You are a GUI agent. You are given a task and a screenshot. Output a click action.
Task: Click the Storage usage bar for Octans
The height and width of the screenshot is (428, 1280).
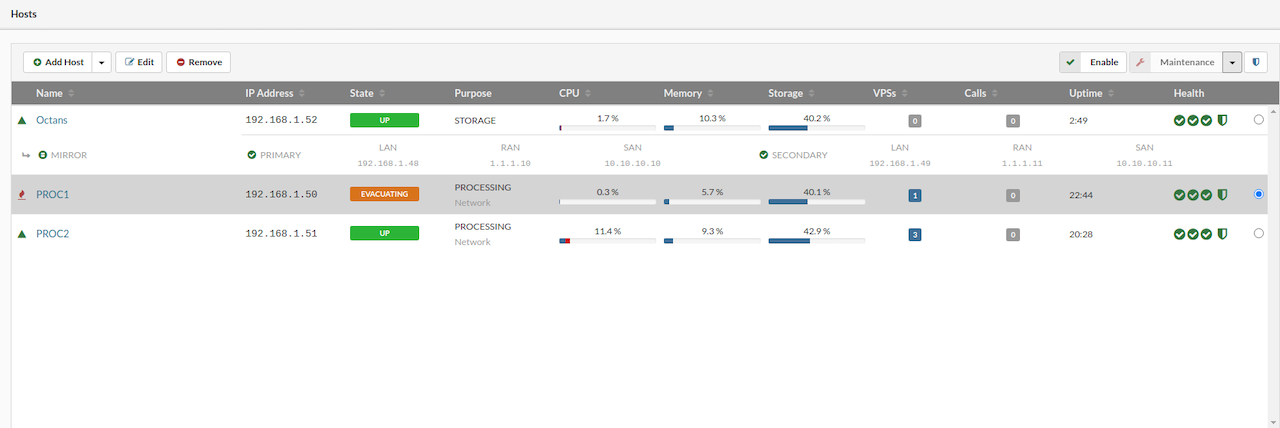pos(816,128)
